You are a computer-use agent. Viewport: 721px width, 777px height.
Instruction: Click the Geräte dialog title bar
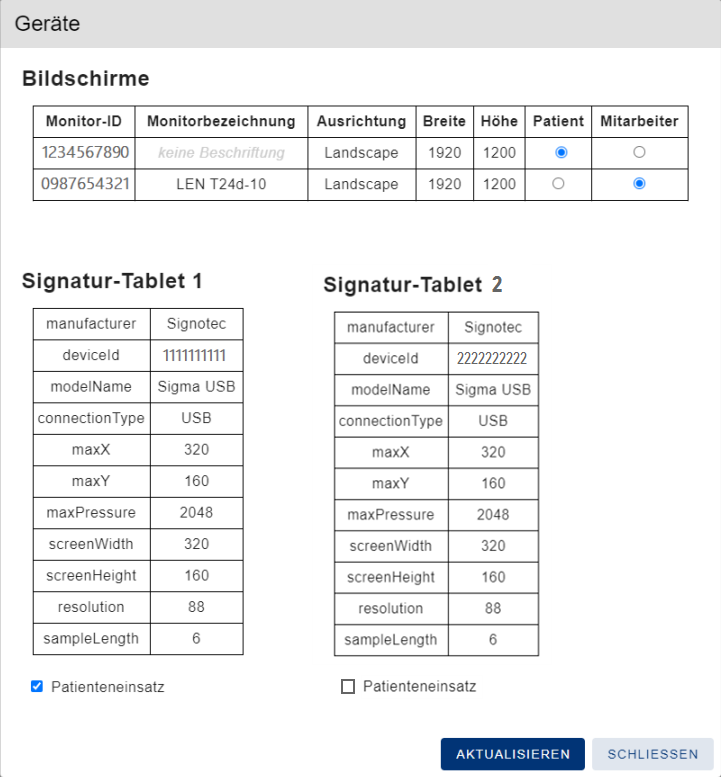click(x=360, y=24)
